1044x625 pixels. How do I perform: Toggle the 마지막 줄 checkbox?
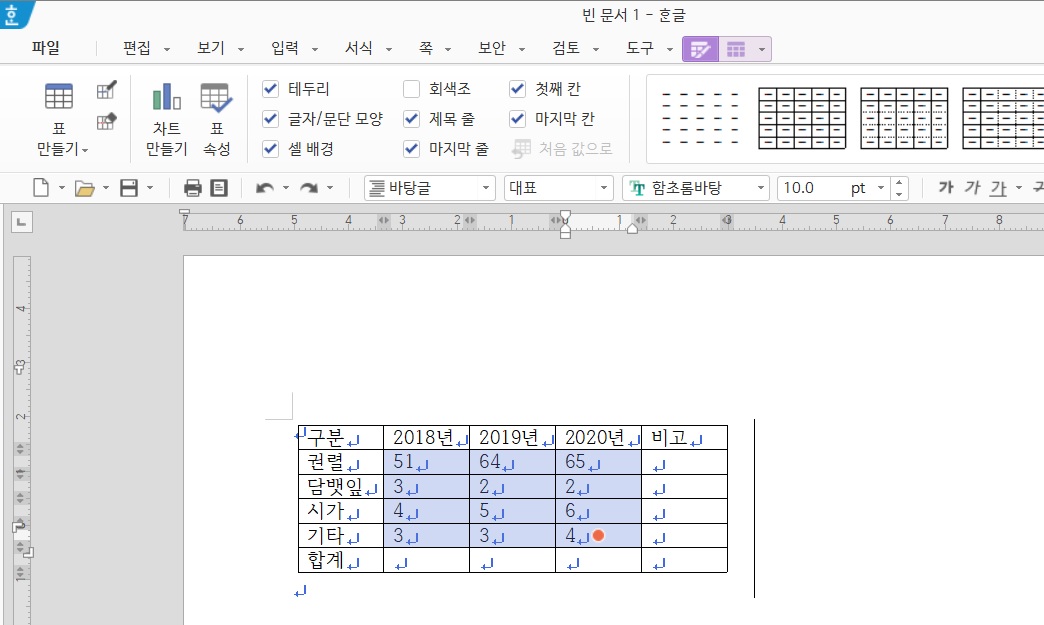click(412, 149)
